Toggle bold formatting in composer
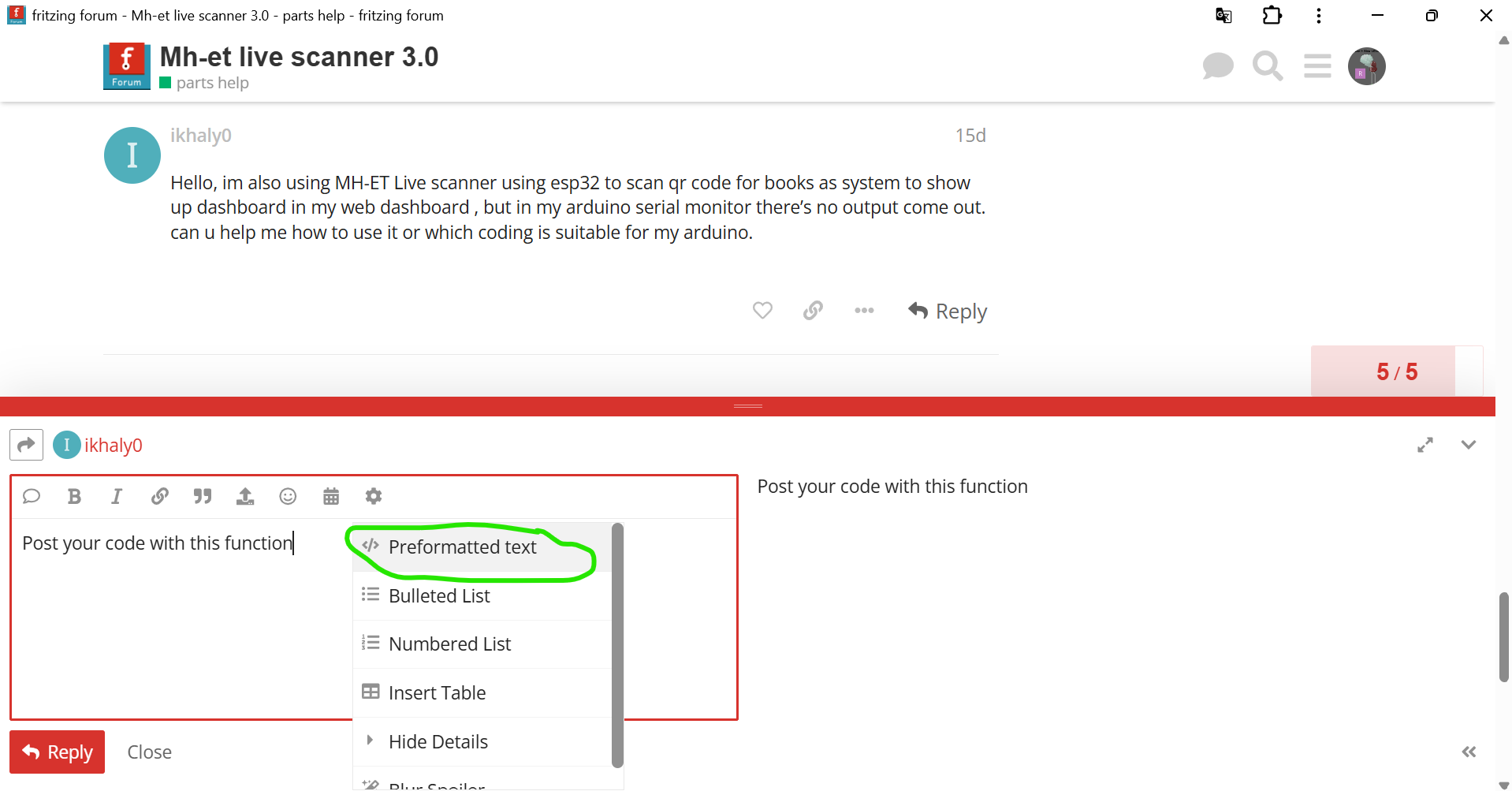 74,496
